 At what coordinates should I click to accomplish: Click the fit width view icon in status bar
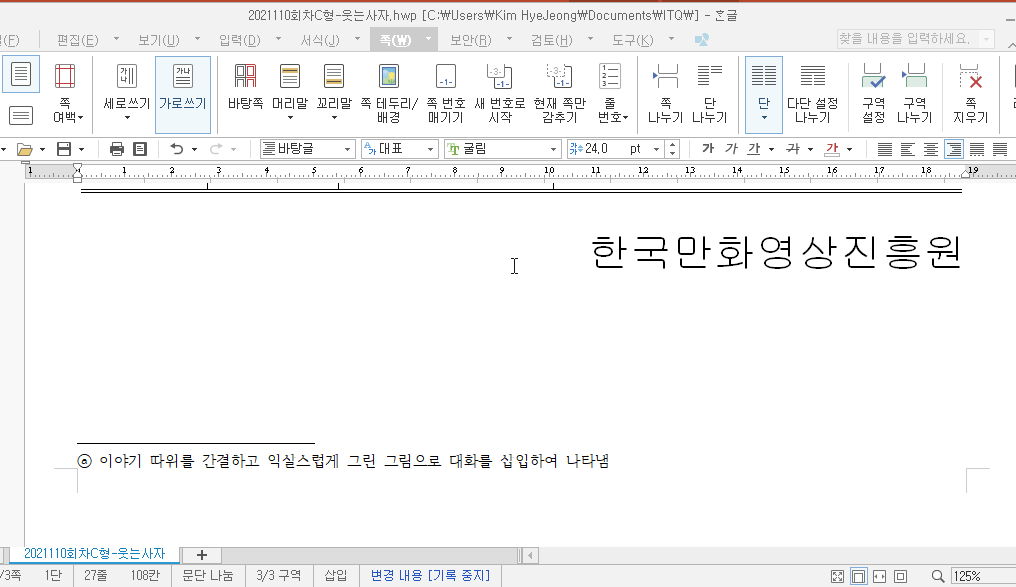880,576
